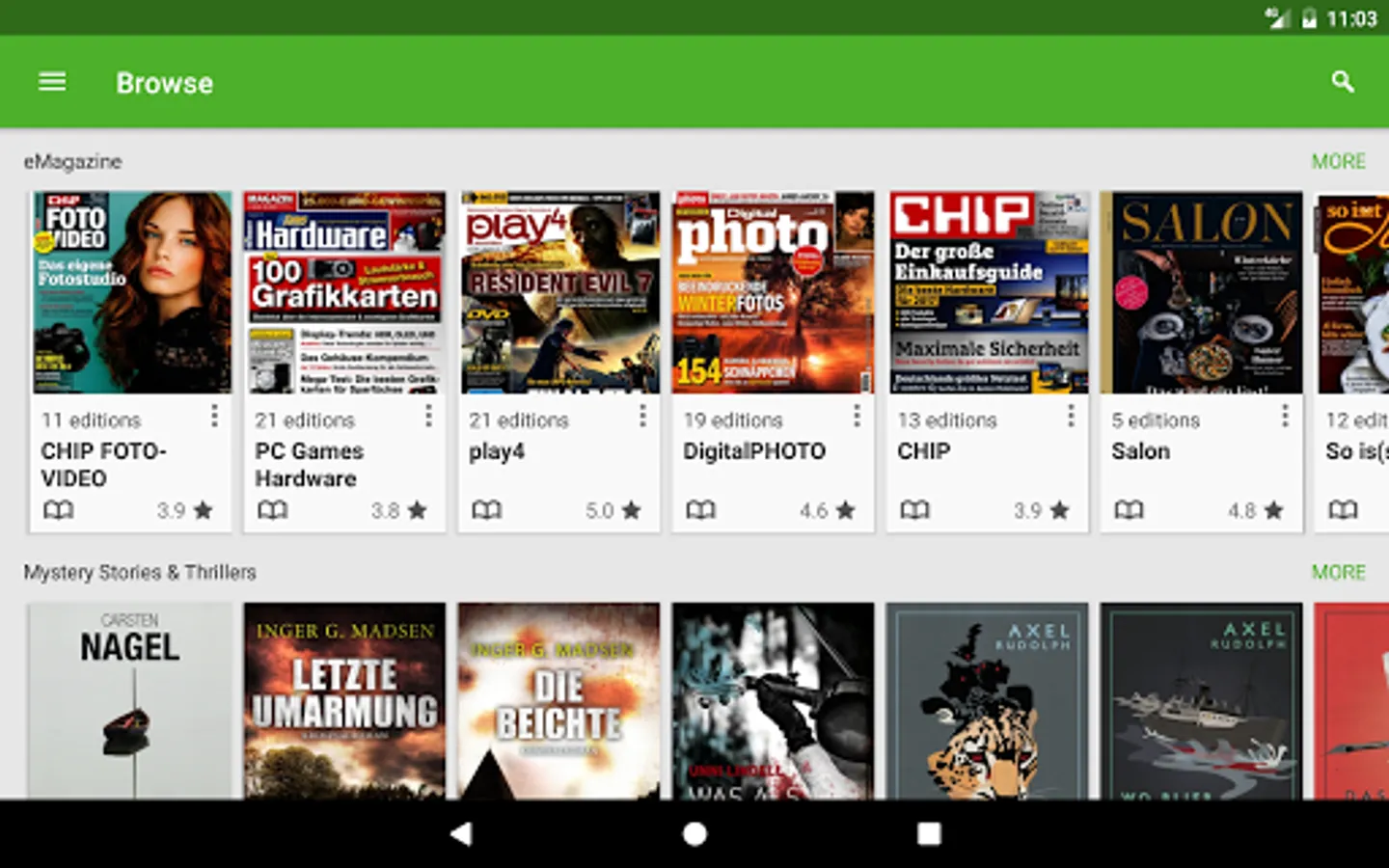The image size is (1389, 868).
Task: Click '19 editions' label on DigitalPHOTO
Action: (733, 420)
